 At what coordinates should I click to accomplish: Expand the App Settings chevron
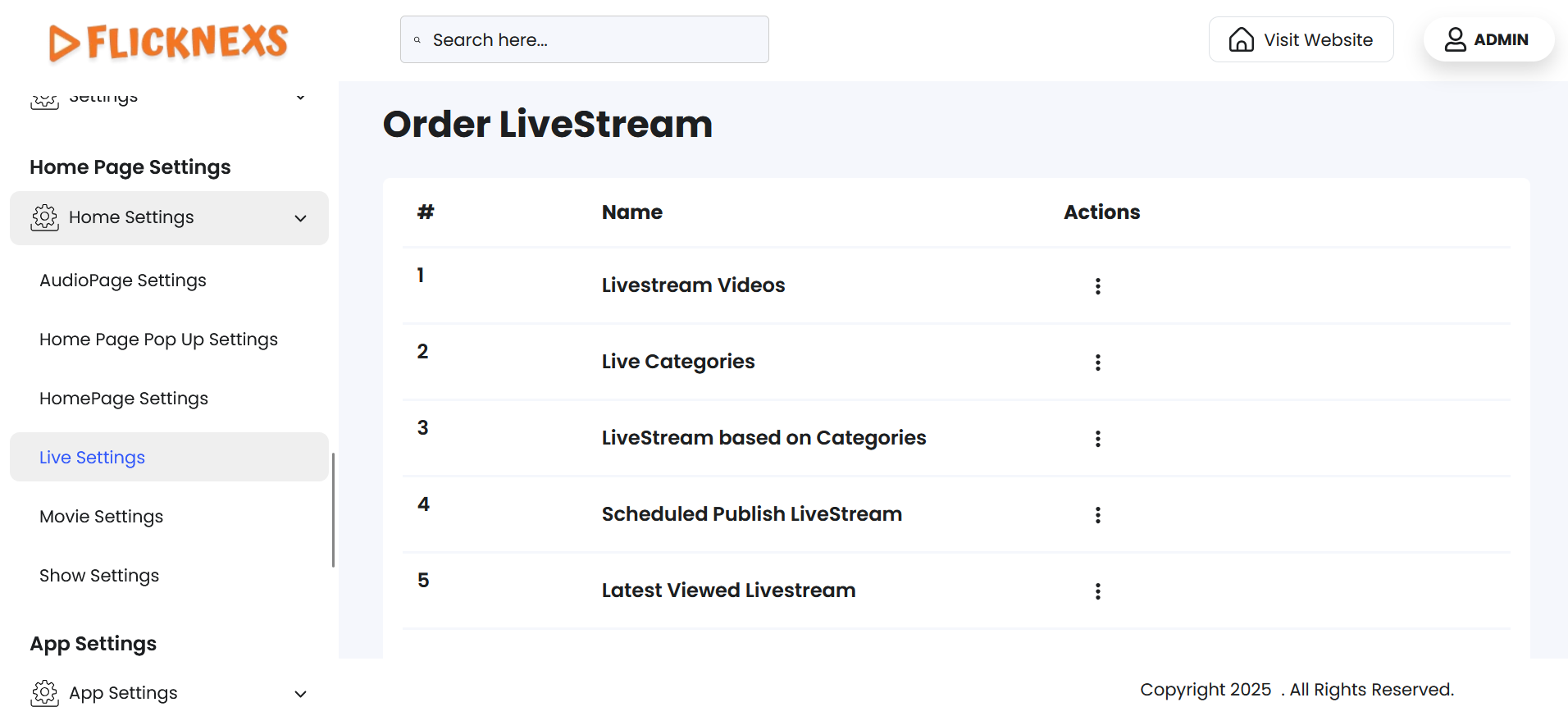click(x=300, y=694)
